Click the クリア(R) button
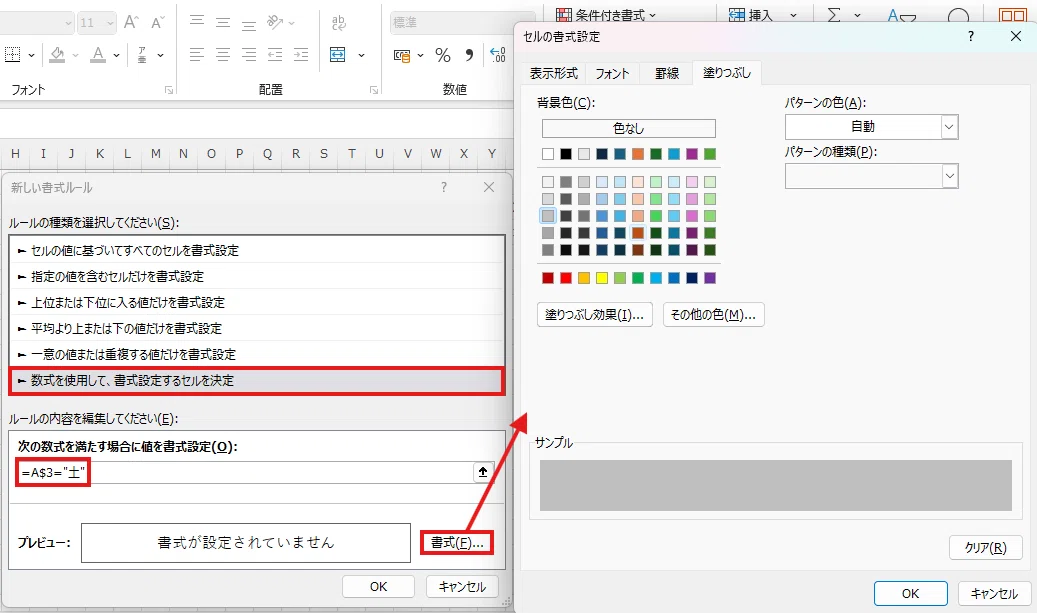 [x=985, y=548]
